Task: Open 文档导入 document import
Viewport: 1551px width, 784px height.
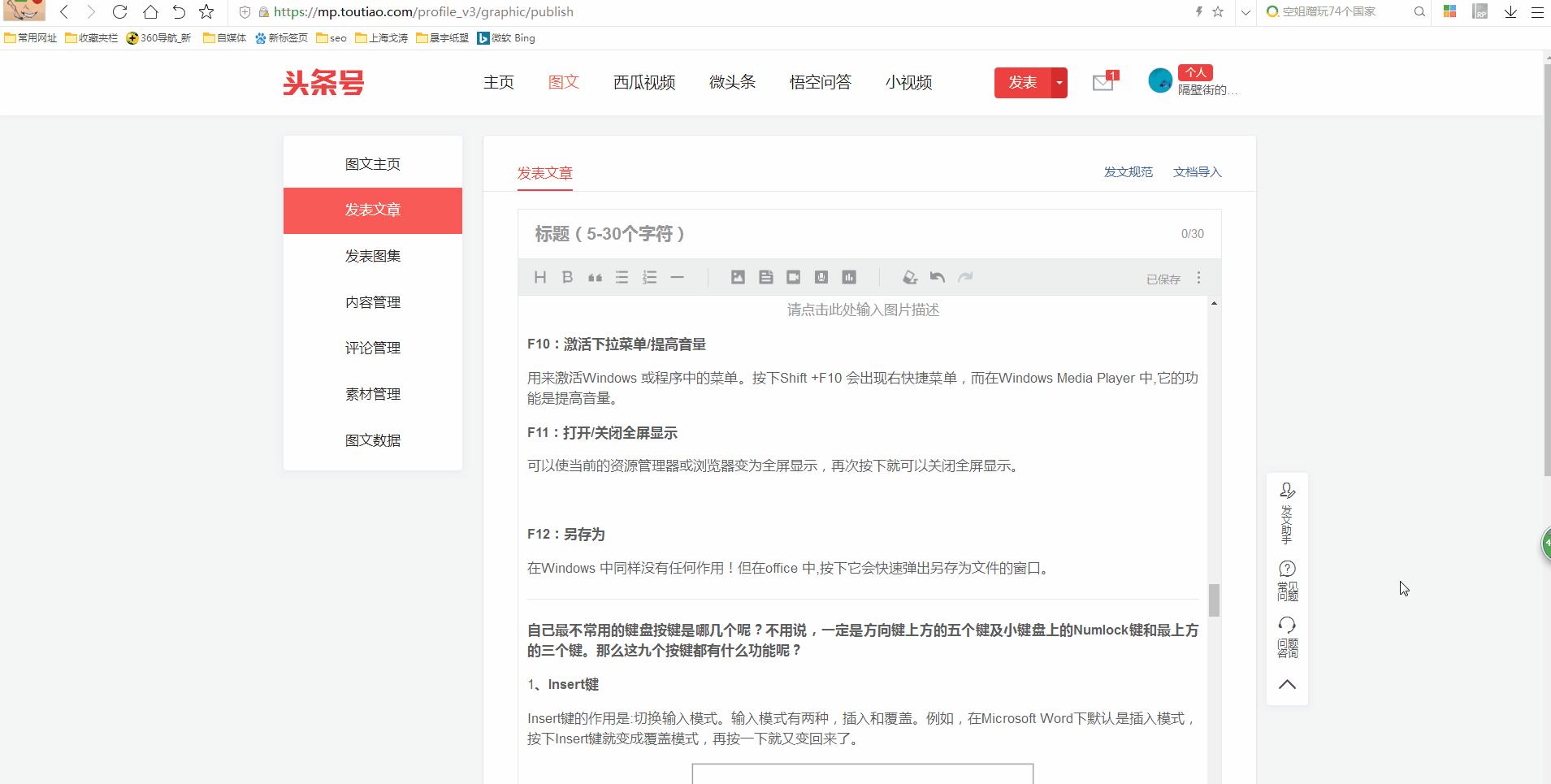Action: coord(1198,171)
